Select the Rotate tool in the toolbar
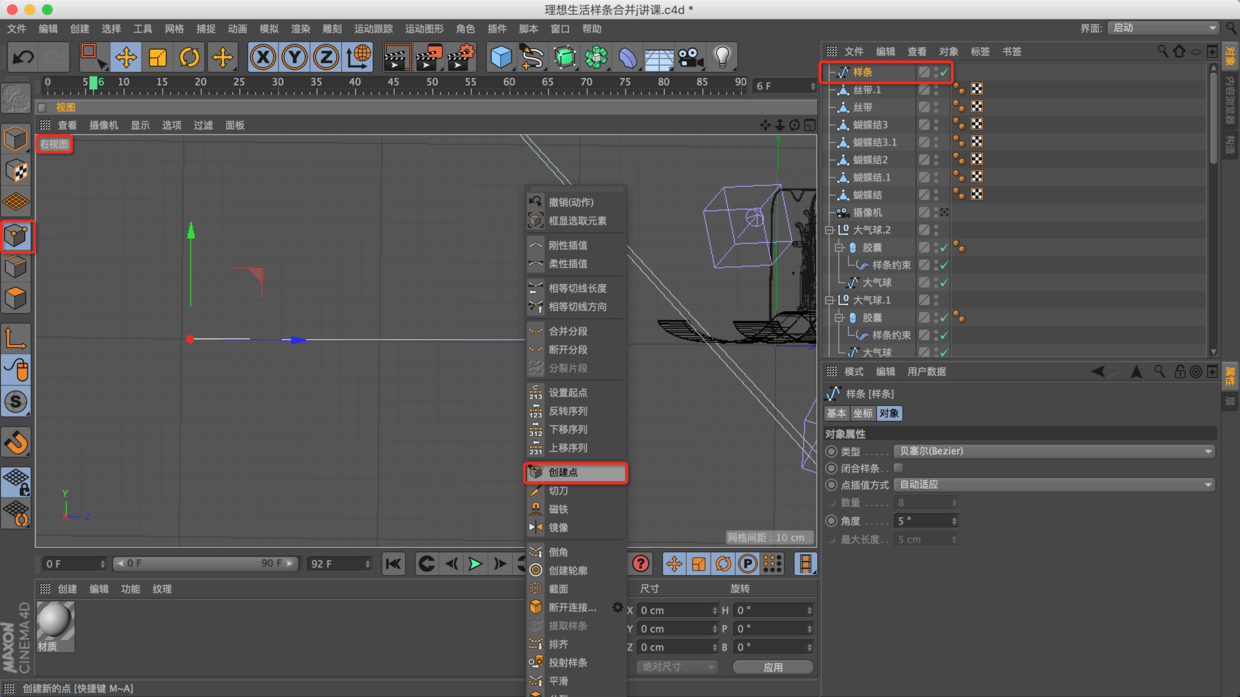Screen dimensions: 1240x697 coord(189,58)
